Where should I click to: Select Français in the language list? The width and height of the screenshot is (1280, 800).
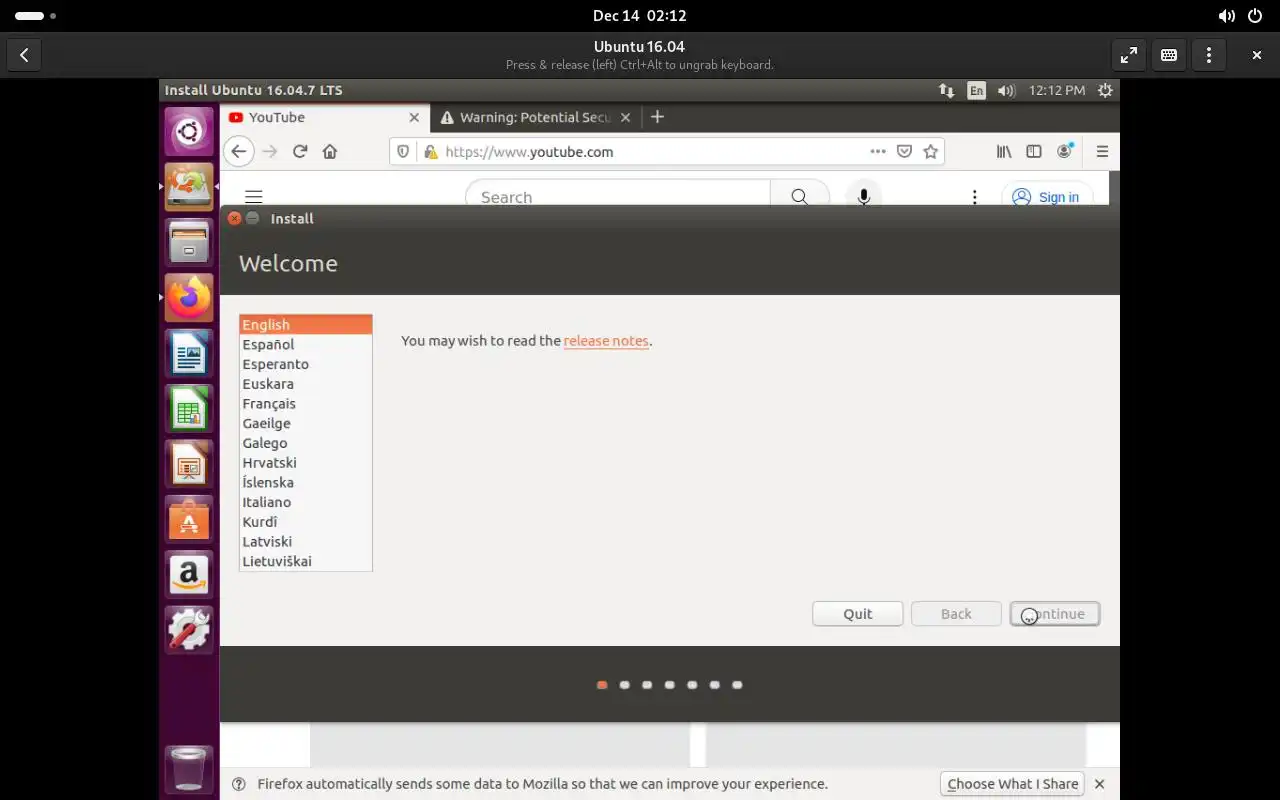306,404
